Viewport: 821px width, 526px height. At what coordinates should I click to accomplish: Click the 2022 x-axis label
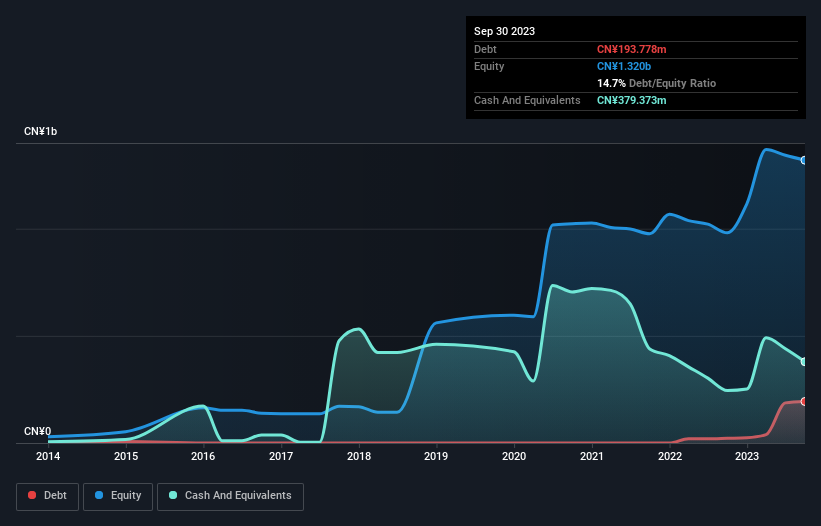point(670,456)
